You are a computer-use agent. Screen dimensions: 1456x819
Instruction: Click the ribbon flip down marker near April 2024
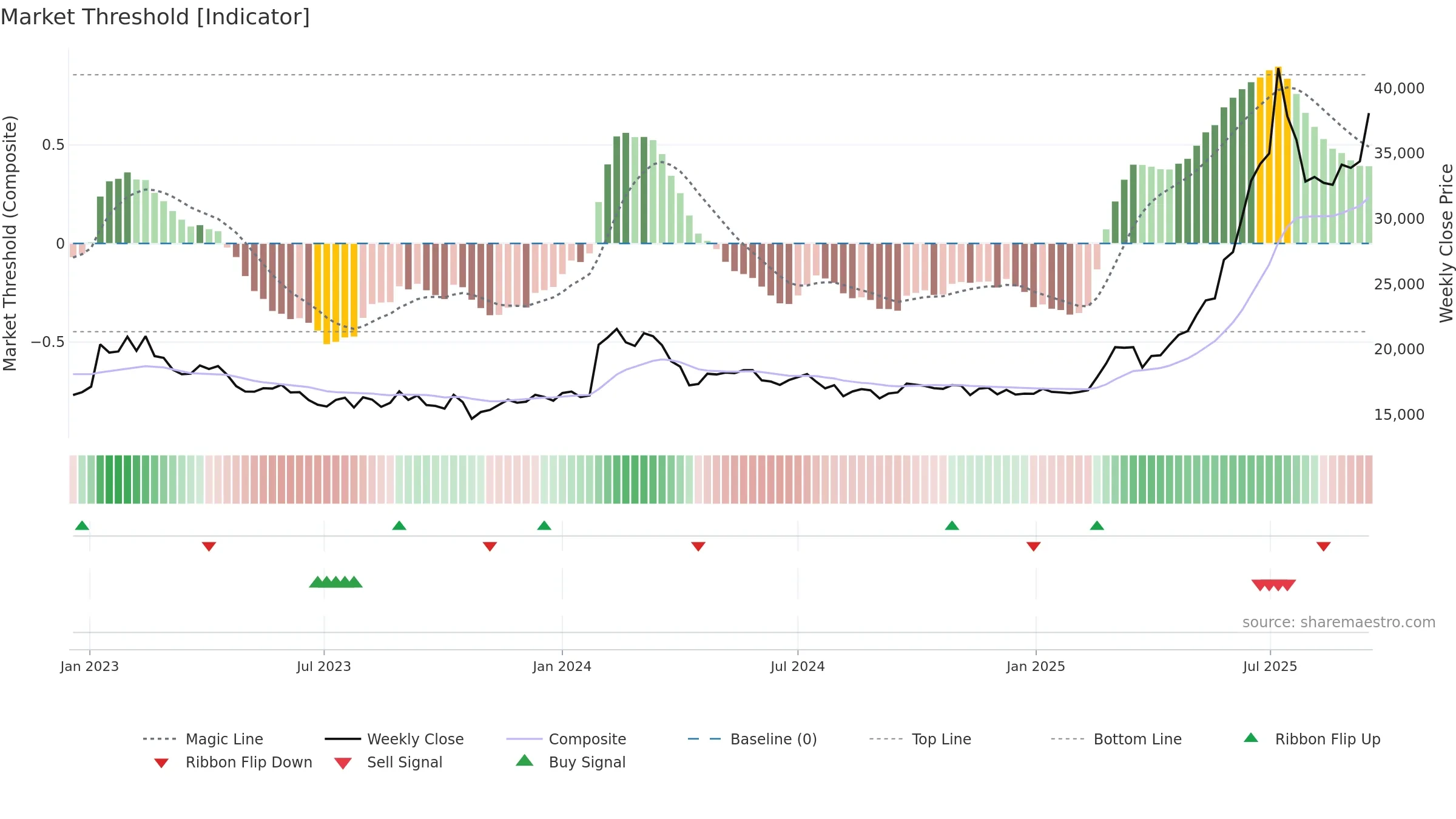[698, 547]
